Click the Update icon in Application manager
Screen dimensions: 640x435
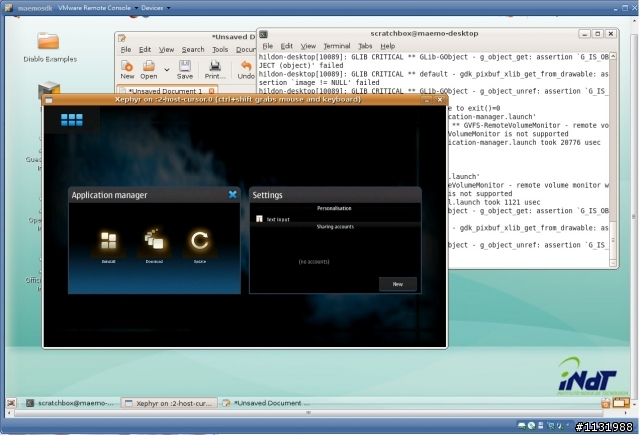click(x=200, y=242)
